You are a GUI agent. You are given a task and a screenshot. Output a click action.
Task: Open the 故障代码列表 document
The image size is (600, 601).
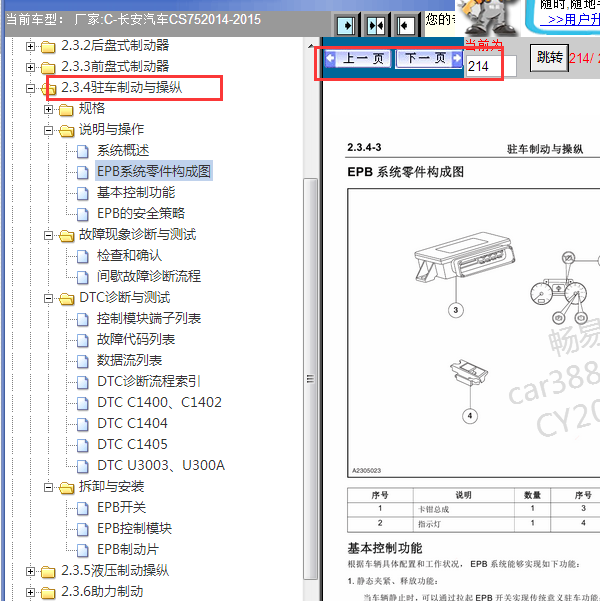tap(136, 340)
